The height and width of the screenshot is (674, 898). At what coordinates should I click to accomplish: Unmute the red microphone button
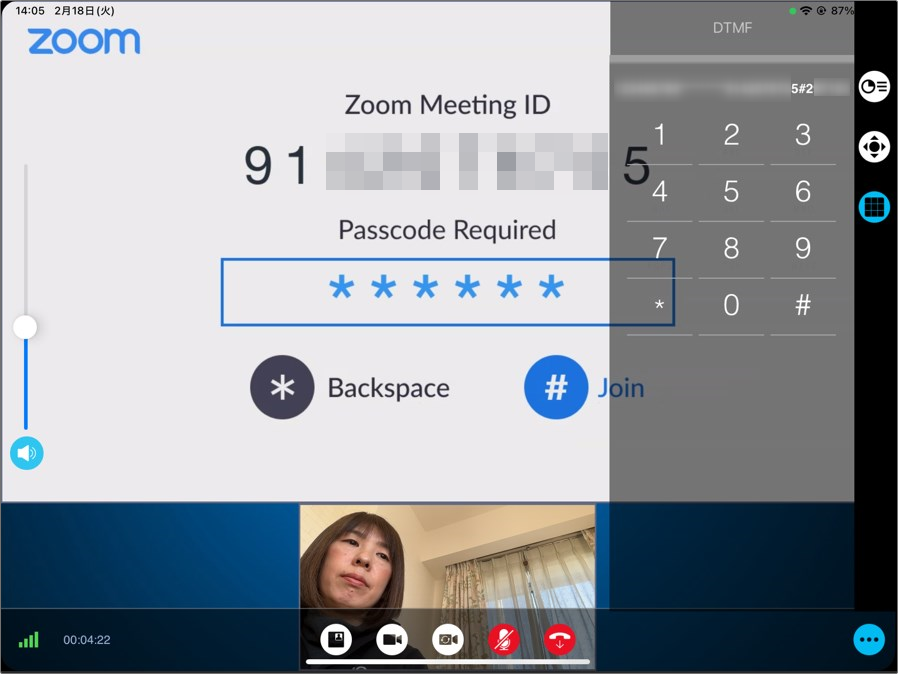click(x=503, y=639)
